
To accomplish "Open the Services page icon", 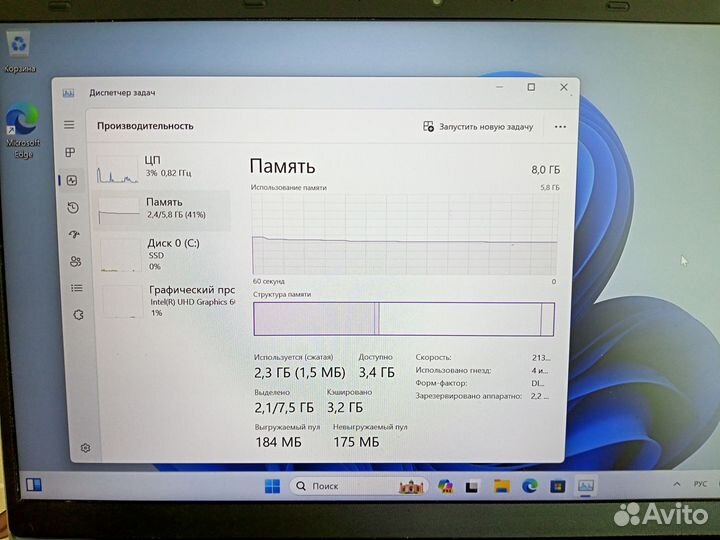I will [77, 314].
